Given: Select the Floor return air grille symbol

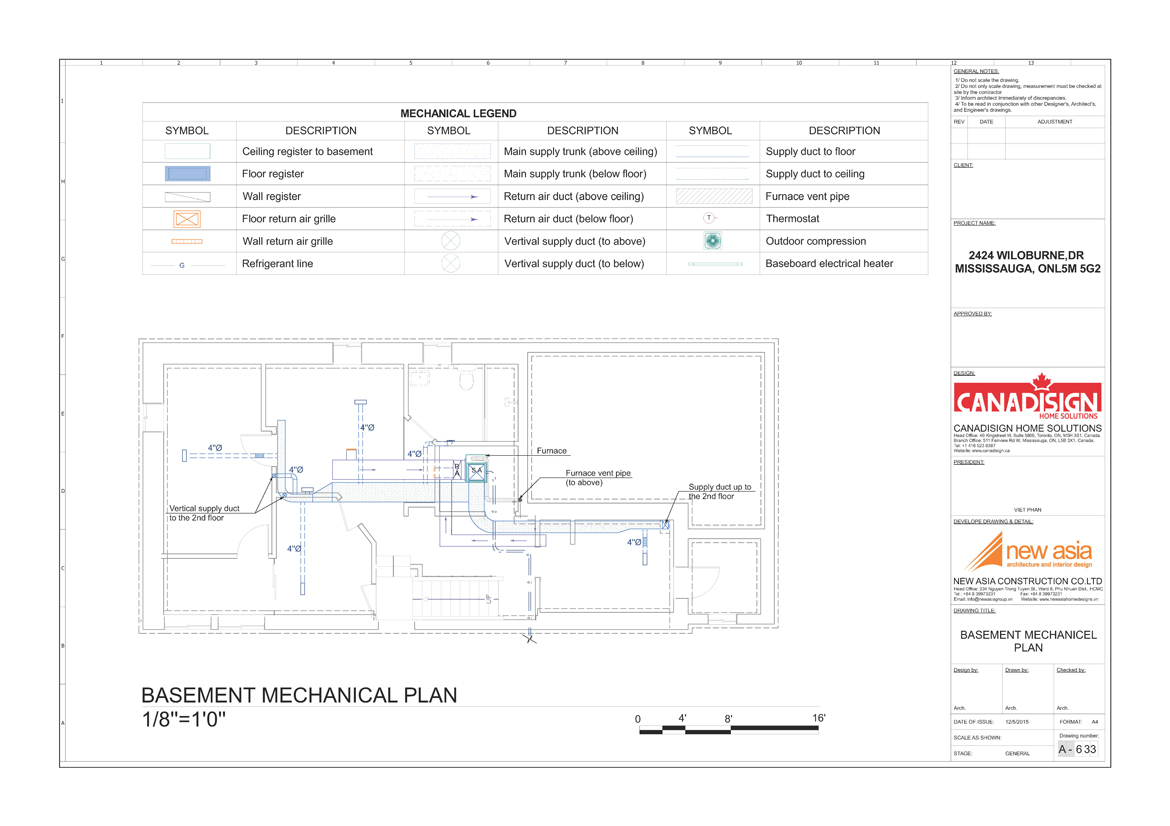Looking at the screenshot, I should (x=187, y=219).
